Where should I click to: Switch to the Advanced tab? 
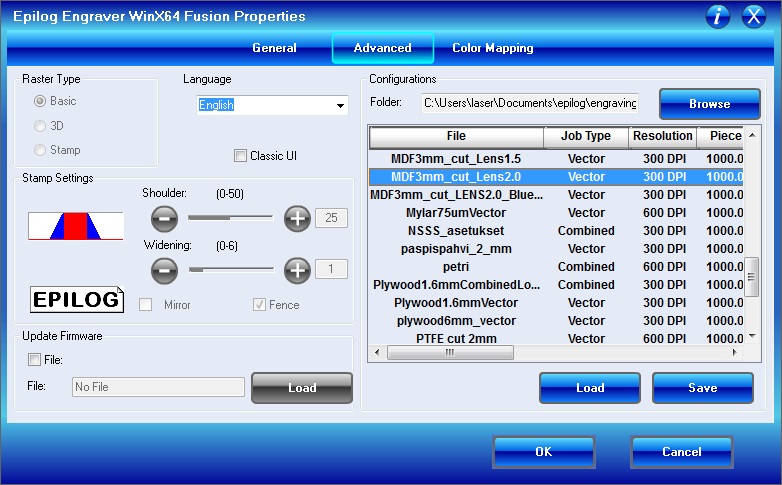click(383, 48)
